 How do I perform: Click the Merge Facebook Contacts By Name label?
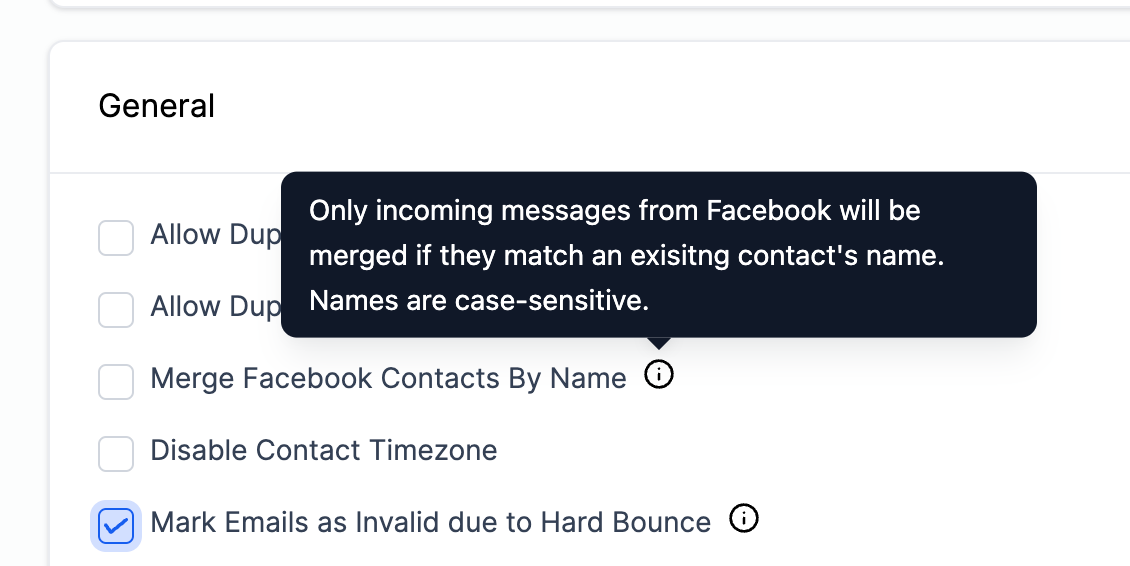pos(388,379)
